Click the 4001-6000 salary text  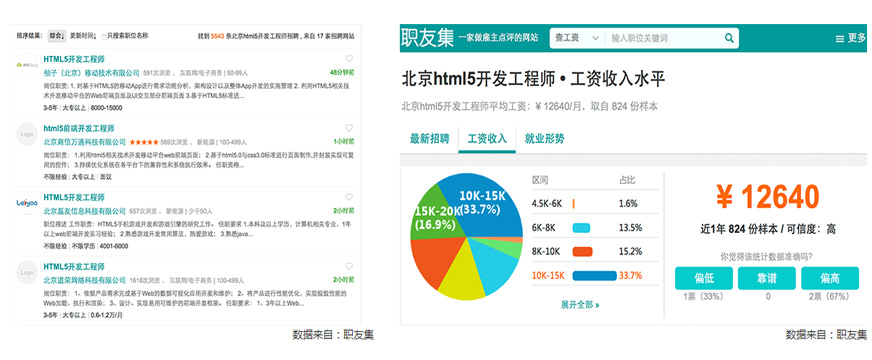pyautogui.click(x=113, y=246)
